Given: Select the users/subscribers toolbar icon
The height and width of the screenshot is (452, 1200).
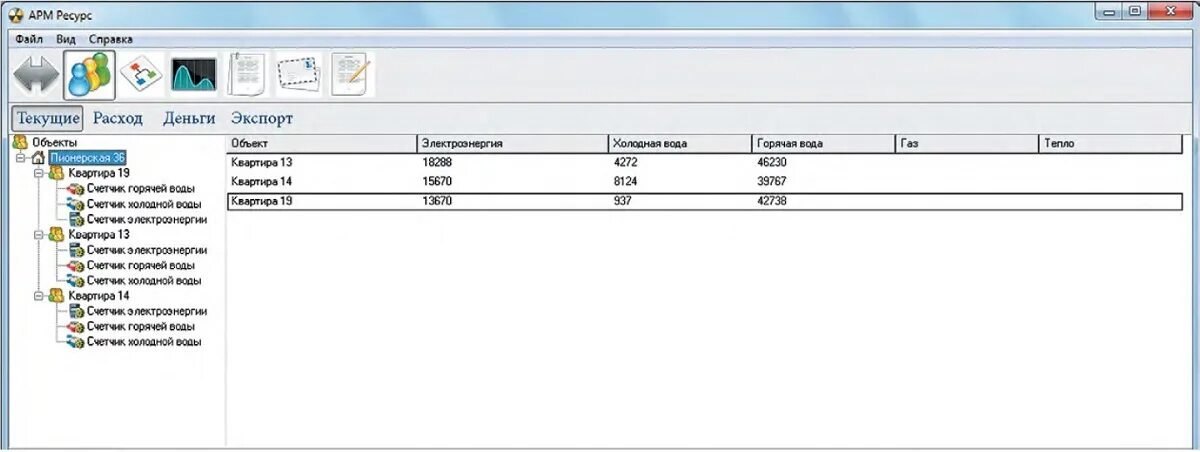Looking at the screenshot, I should [89, 76].
